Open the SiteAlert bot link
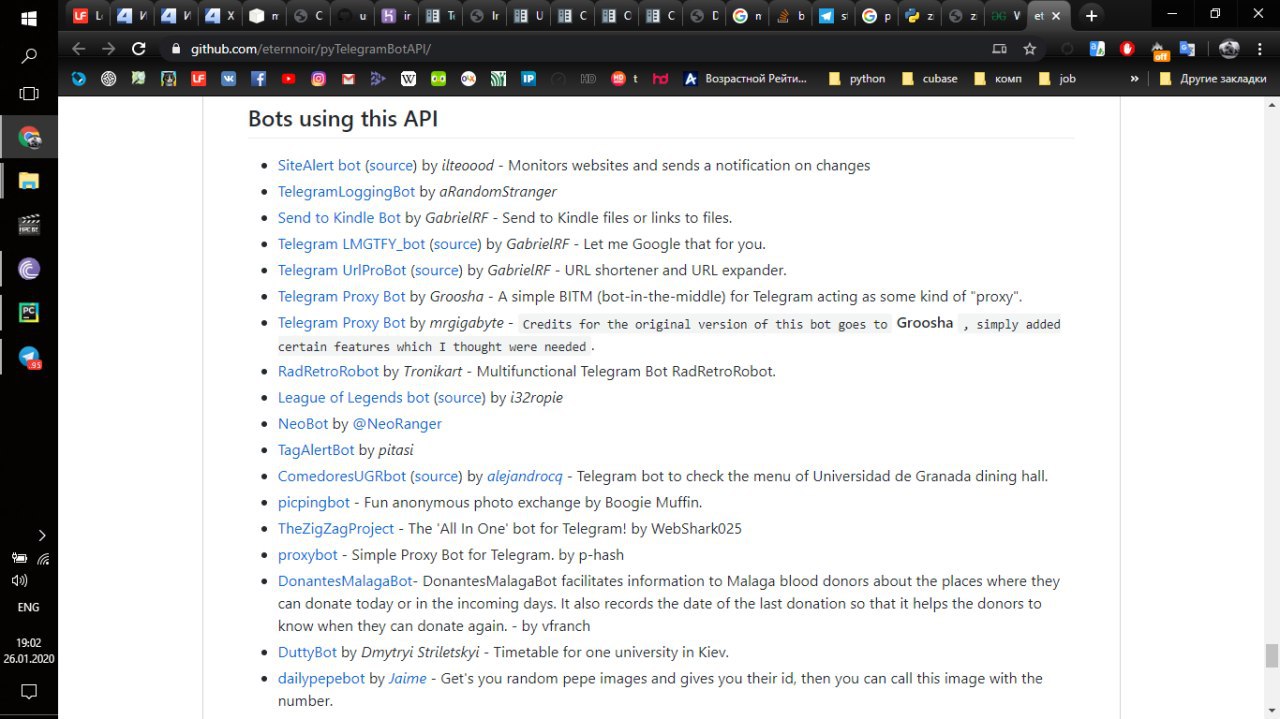 pos(319,165)
